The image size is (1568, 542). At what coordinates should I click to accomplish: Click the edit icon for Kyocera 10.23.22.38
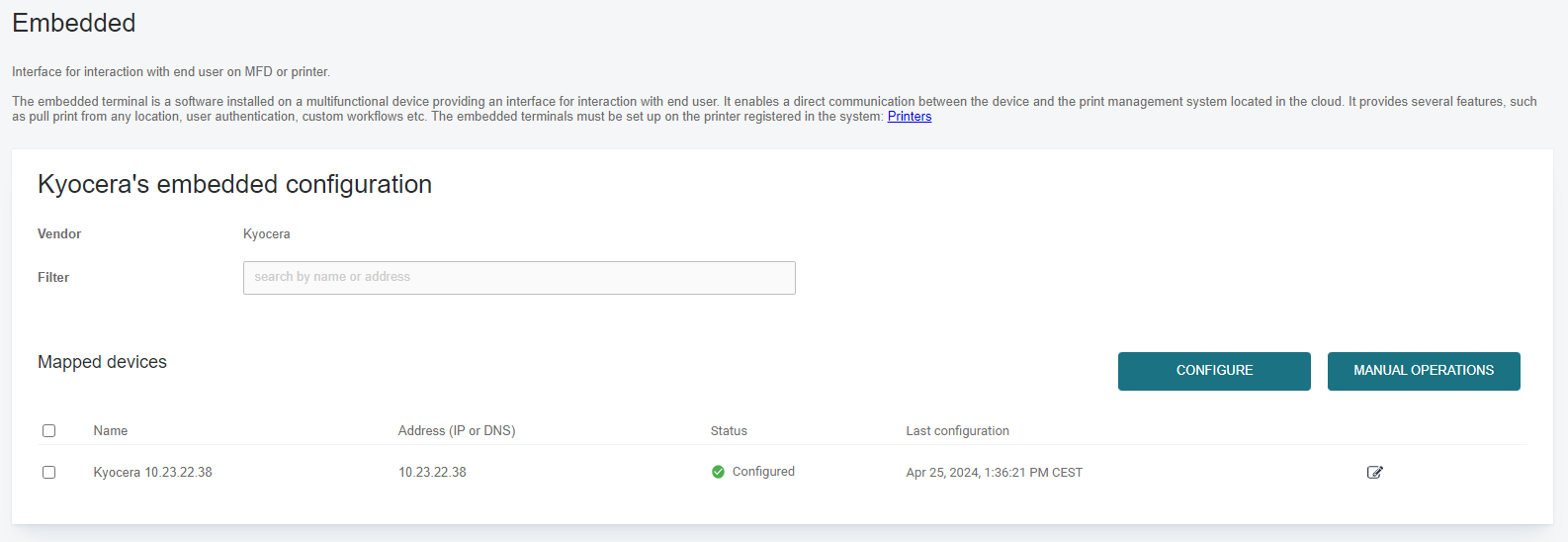point(1374,472)
